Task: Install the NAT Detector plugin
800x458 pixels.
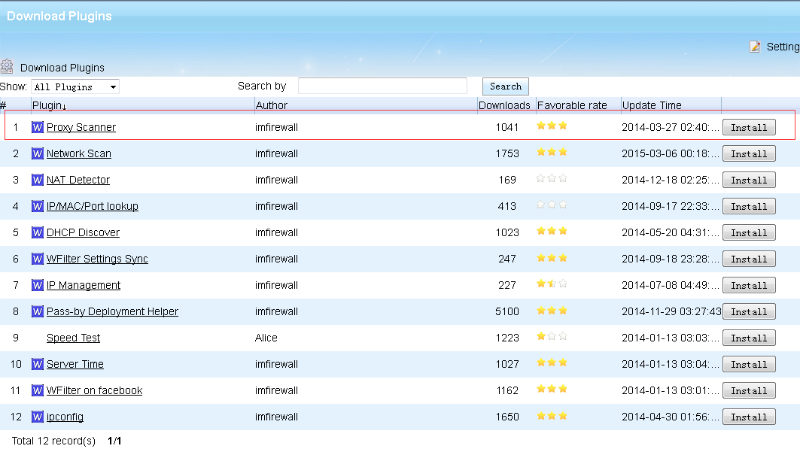Action: point(748,180)
